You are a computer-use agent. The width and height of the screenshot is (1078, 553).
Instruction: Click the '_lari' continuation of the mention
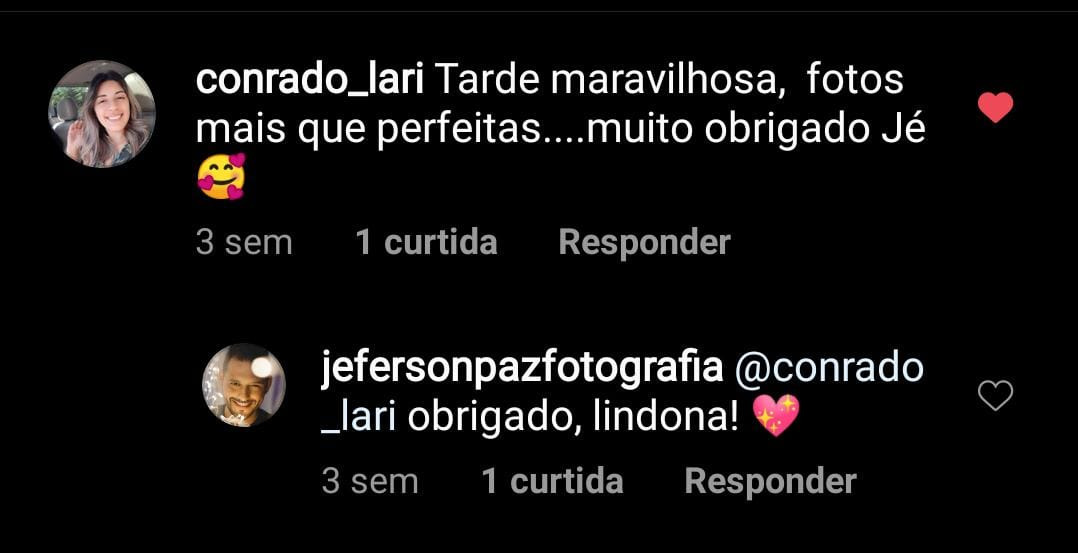[358, 418]
